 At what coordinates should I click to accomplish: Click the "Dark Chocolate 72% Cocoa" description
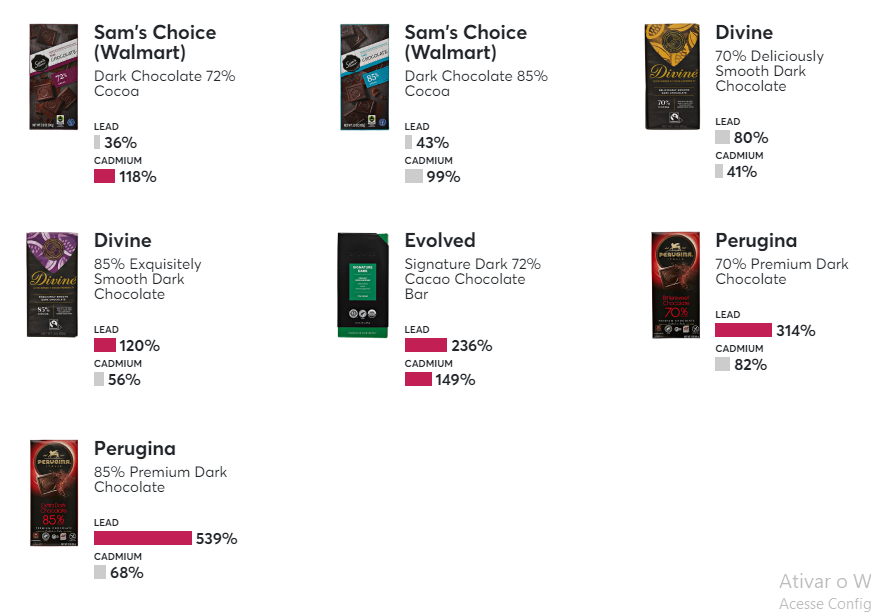click(x=165, y=84)
